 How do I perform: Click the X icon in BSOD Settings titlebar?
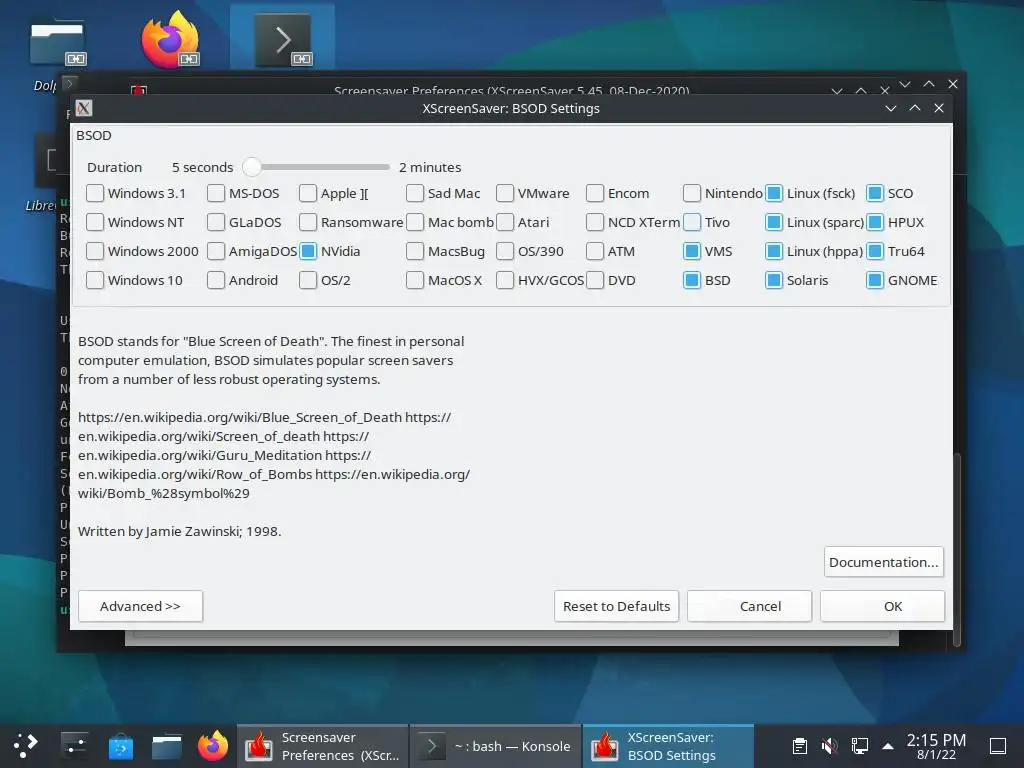pyautogui.click(x=84, y=108)
